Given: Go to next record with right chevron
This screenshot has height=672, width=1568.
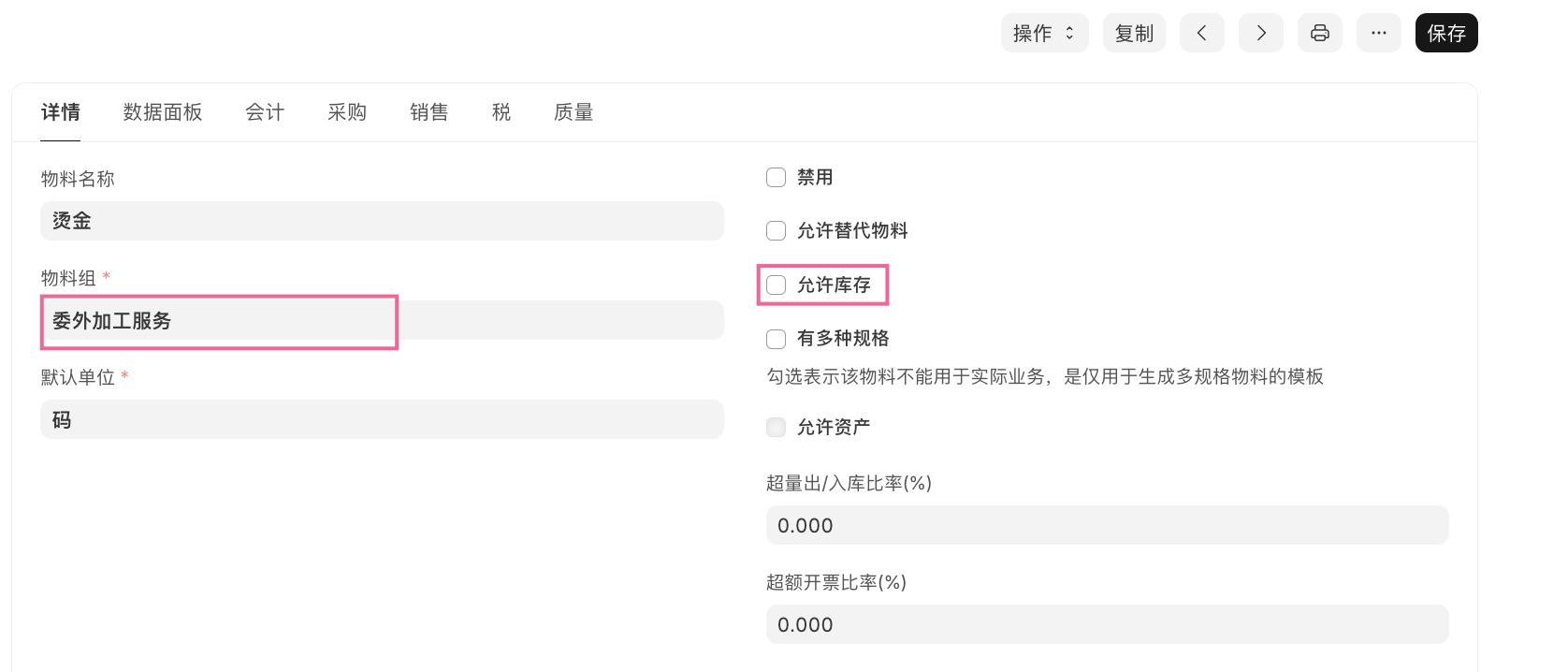Looking at the screenshot, I should point(1260,34).
